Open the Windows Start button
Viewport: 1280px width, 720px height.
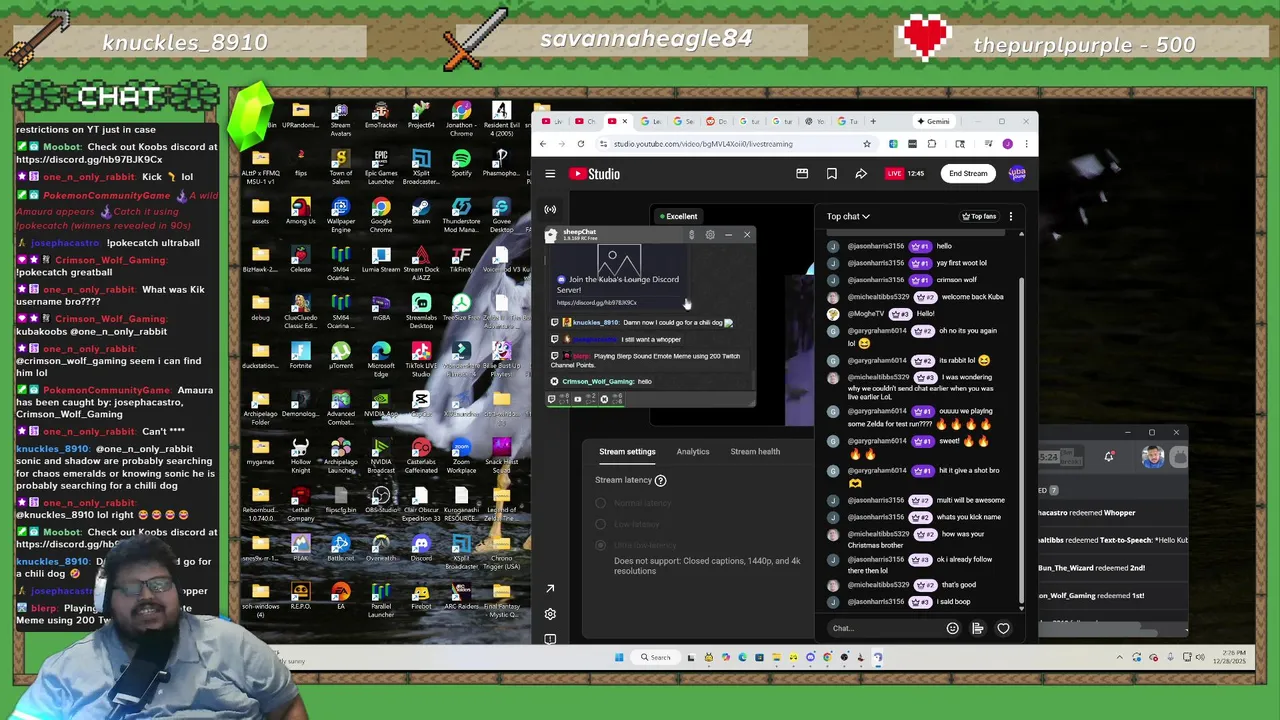(x=619, y=657)
